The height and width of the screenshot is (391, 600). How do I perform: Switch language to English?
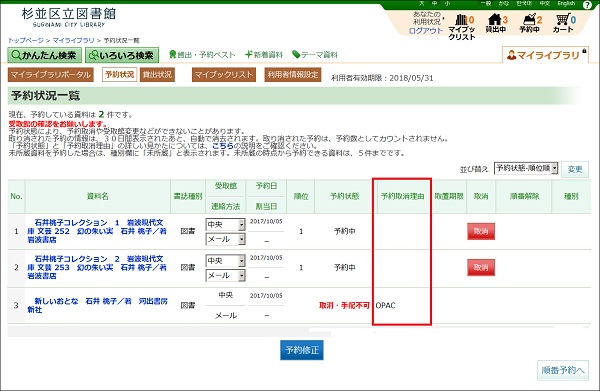click(566, 3)
